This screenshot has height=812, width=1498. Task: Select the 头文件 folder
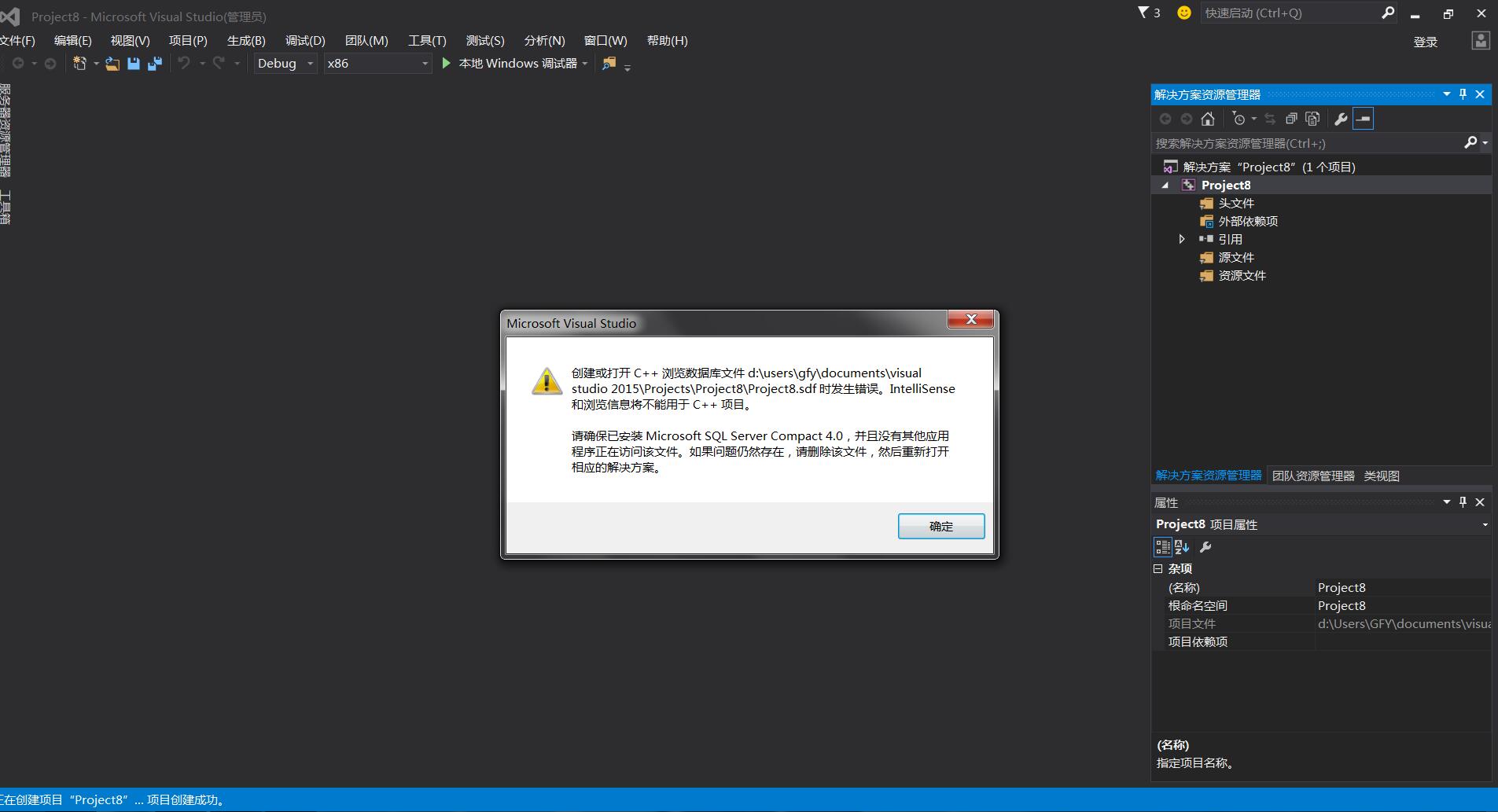point(1236,203)
